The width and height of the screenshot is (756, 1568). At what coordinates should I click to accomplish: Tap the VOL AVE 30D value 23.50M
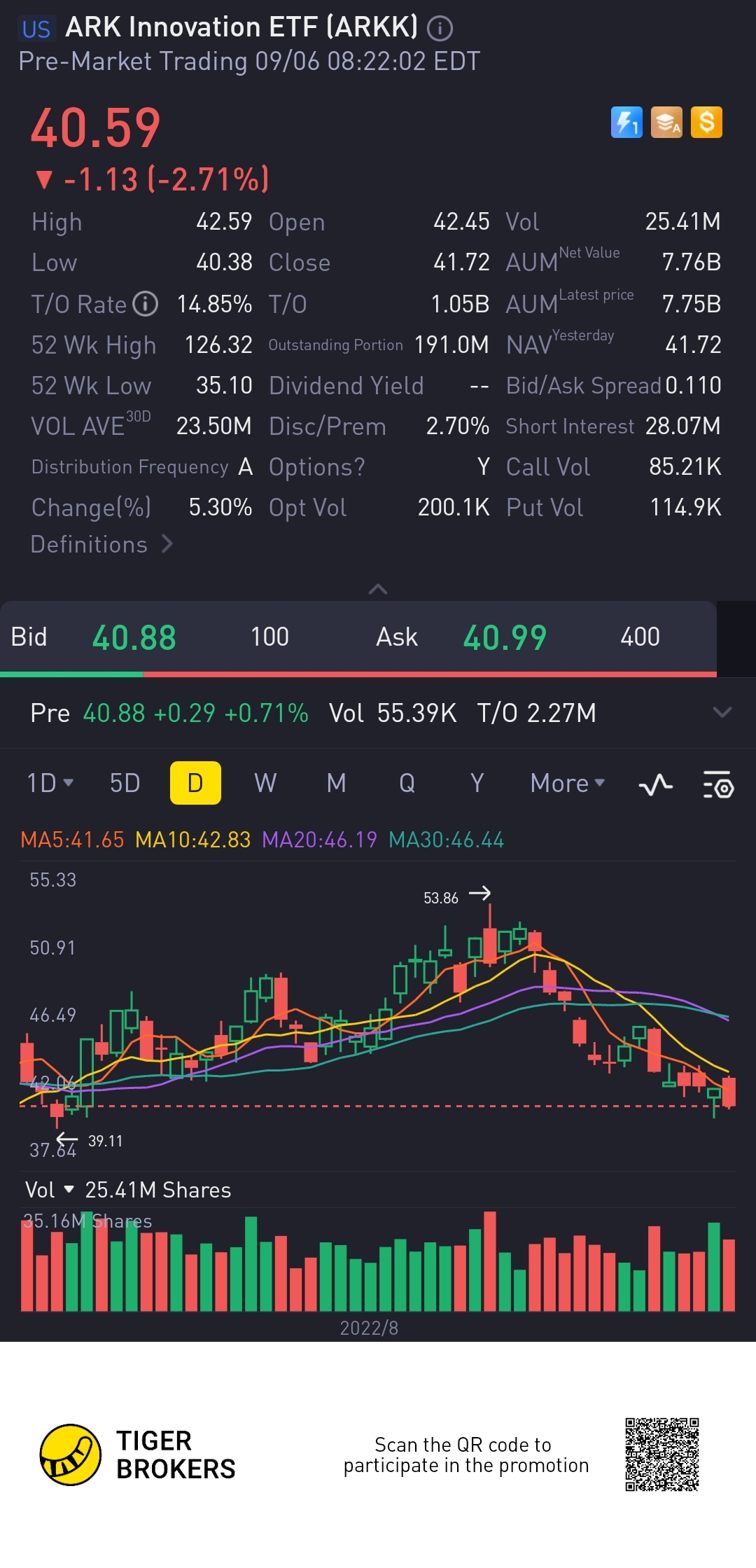213,426
